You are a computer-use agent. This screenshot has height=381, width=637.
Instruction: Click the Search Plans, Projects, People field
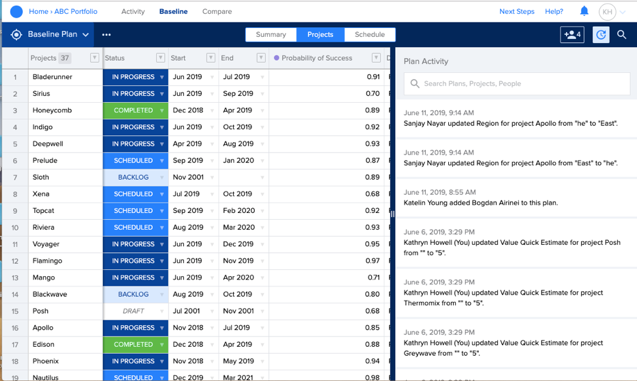pos(517,84)
